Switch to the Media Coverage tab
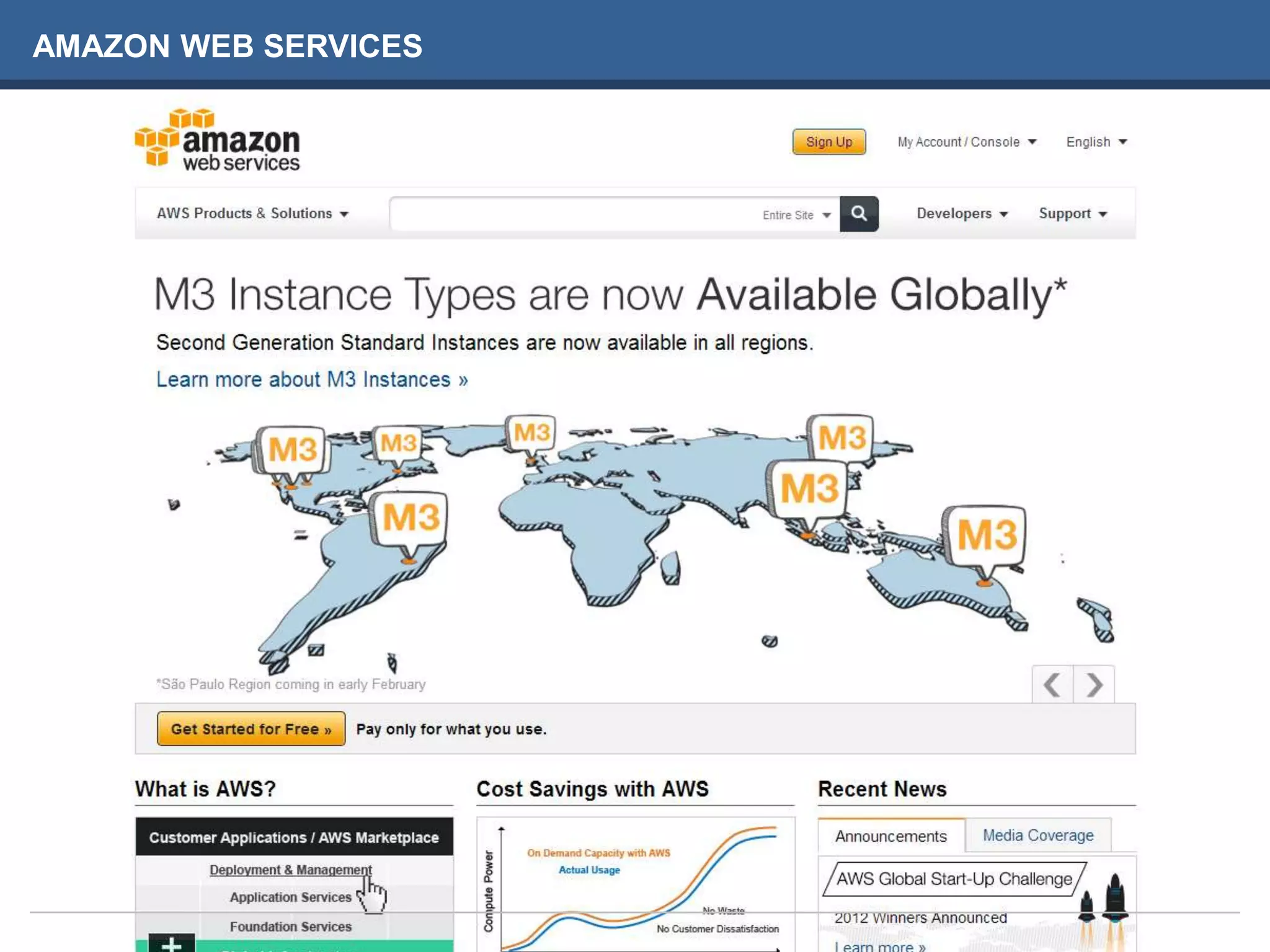The height and width of the screenshot is (952, 1270). click(x=1038, y=835)
